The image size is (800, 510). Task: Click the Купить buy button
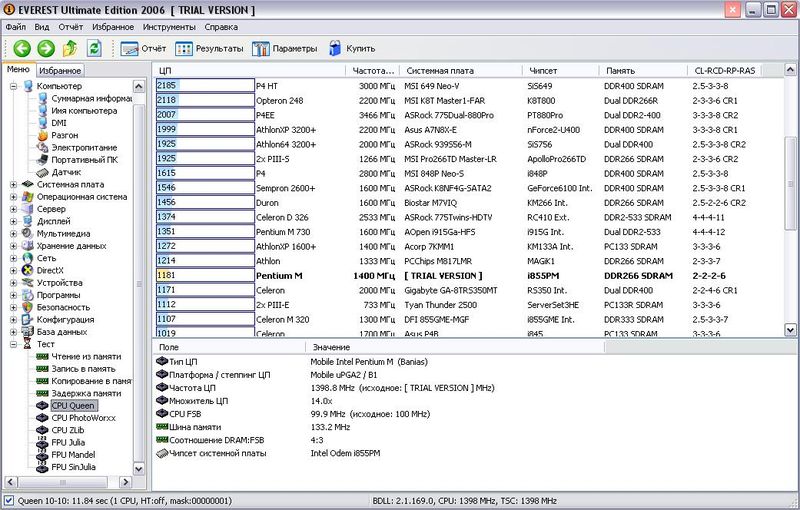352,48
